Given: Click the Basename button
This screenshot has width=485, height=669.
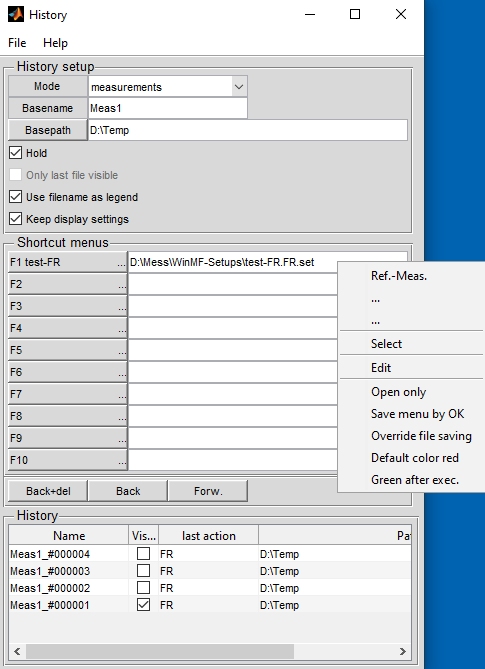Looking at the screenshot, I should (x=47, y=108).
